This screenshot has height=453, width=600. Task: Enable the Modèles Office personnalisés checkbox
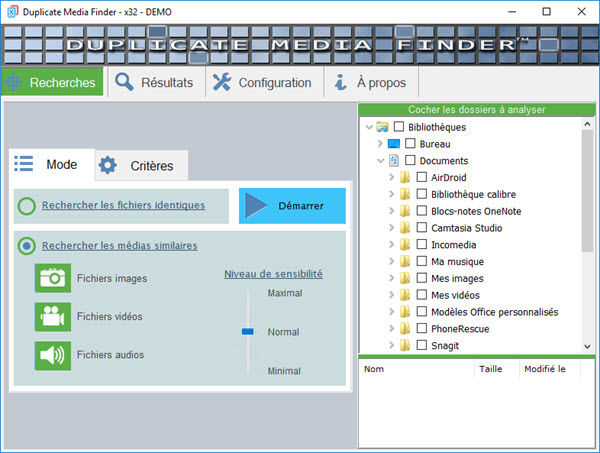coord(422,311)
